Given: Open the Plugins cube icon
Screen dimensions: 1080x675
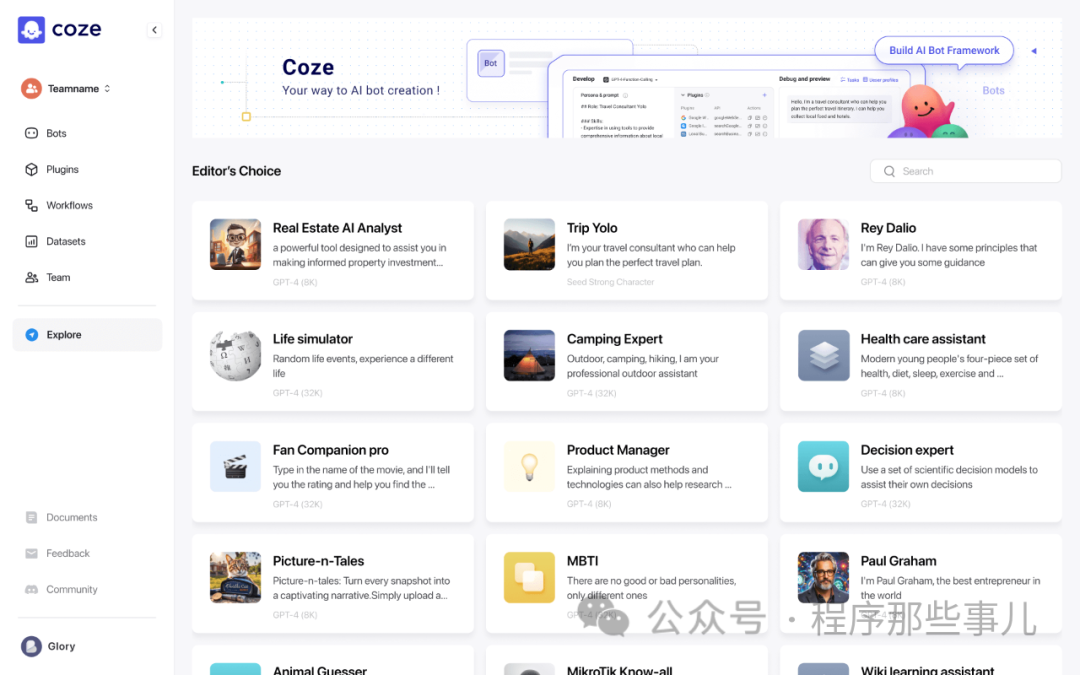Looking at the screenshot, I should (32, 169).
